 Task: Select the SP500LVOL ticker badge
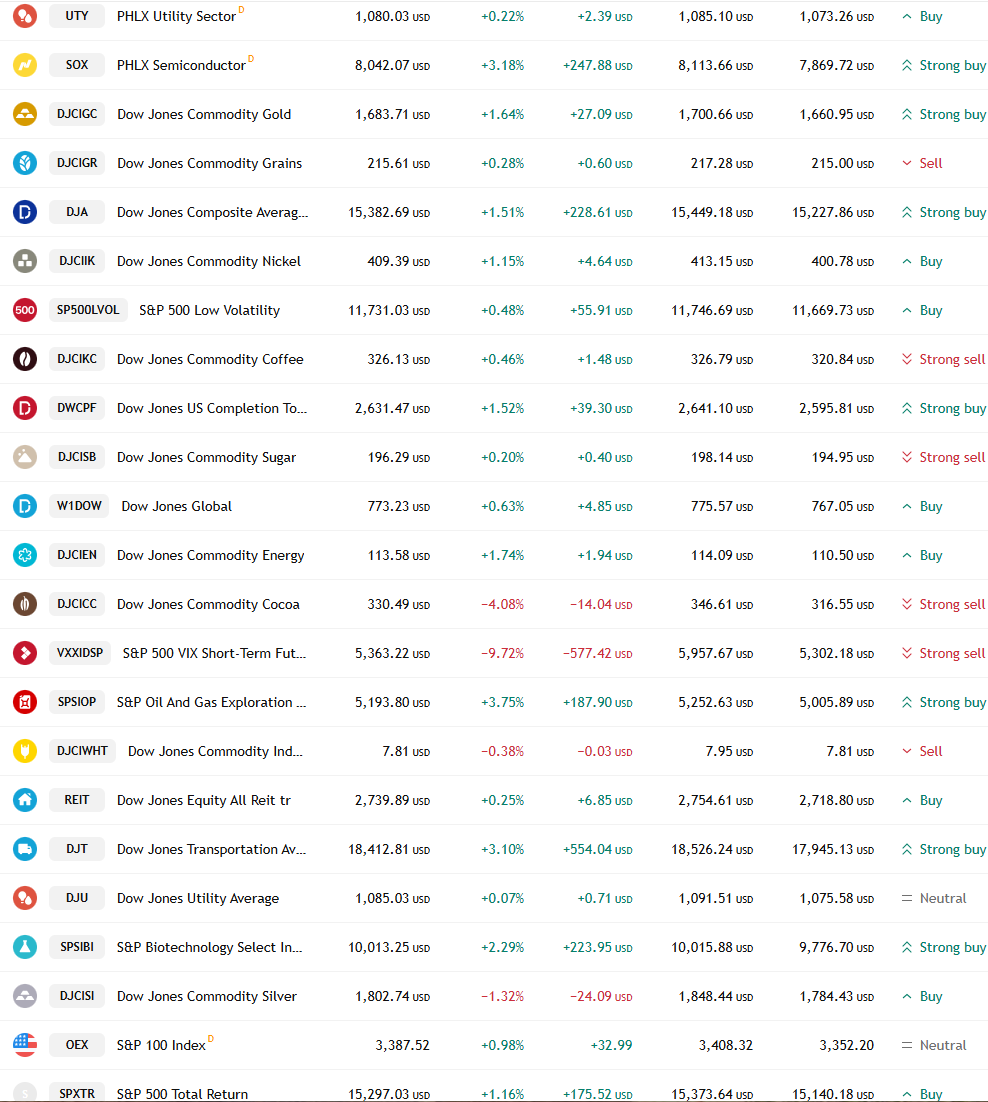(88, 310)
